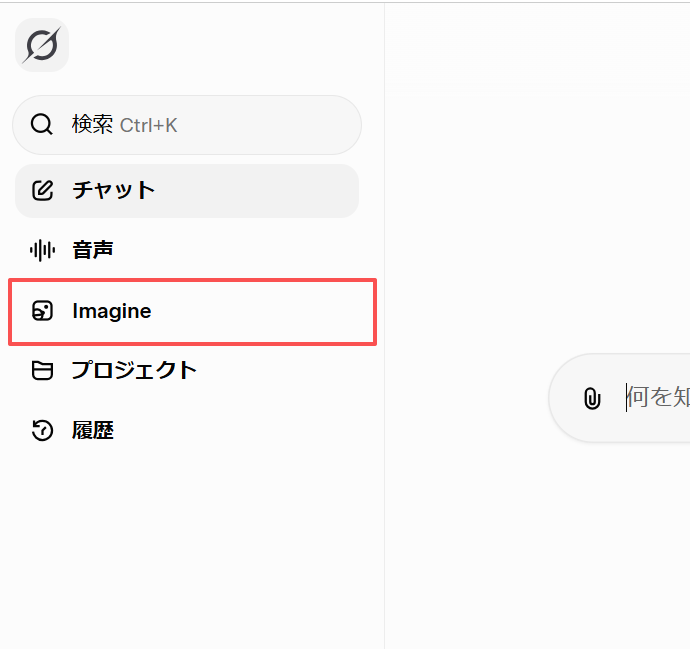Viewport: 690px width, 649px height.
Task: Open Imagine from the sidebar label
Action: click(112, 311)
